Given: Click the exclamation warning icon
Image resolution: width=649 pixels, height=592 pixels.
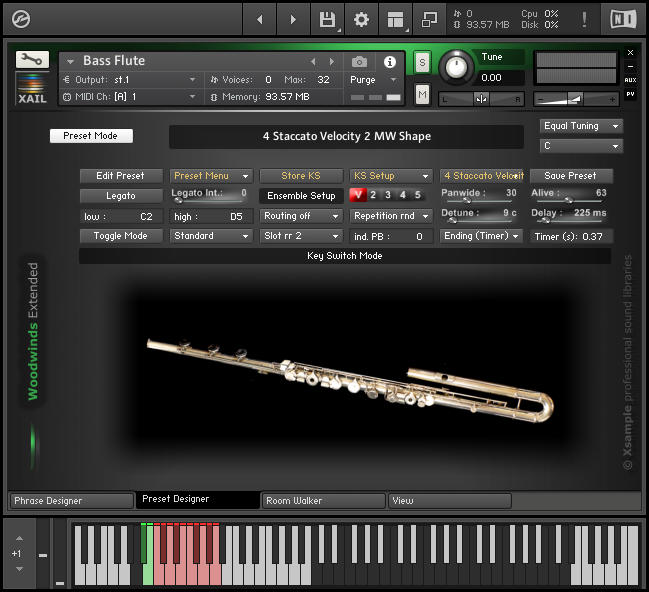Looking at the screenshot, I should (583, 19).
